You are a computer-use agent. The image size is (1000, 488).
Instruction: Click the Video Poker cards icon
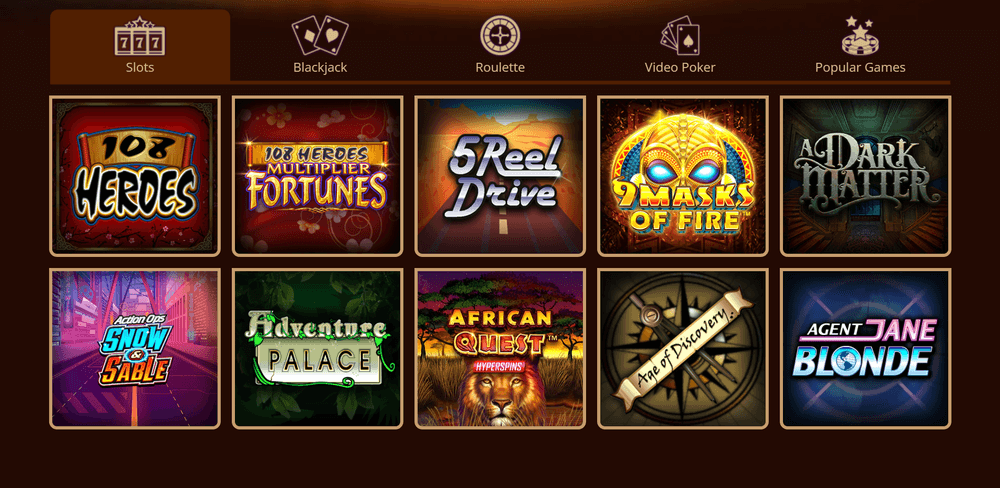pos(680,36)
